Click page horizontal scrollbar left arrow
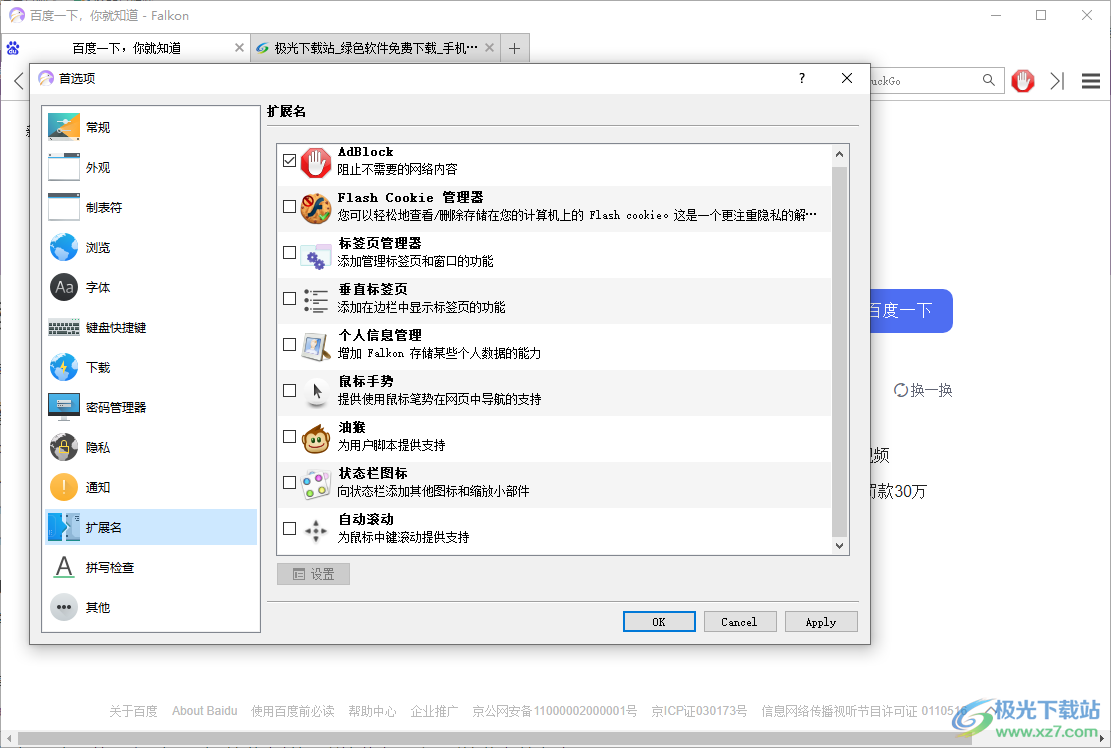Image resolution: width=1111 pixels, height=748 pixels. coord(9,738)
